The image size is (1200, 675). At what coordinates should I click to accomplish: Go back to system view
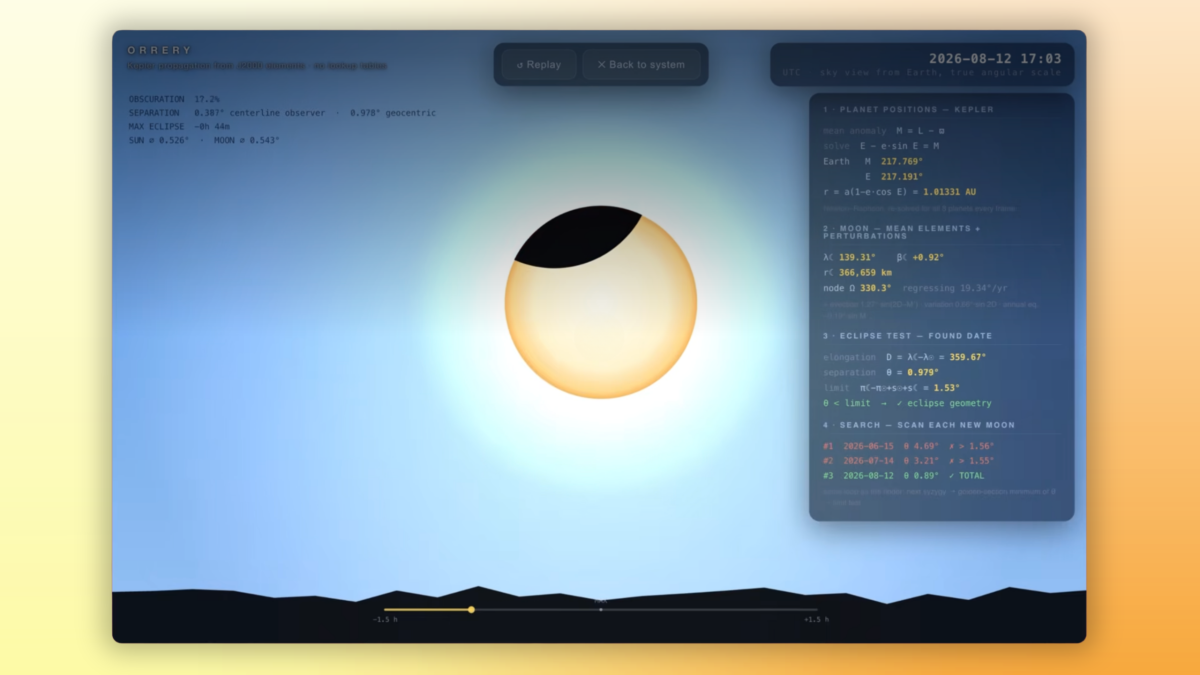pyautogui.click(x=641, y=64)
